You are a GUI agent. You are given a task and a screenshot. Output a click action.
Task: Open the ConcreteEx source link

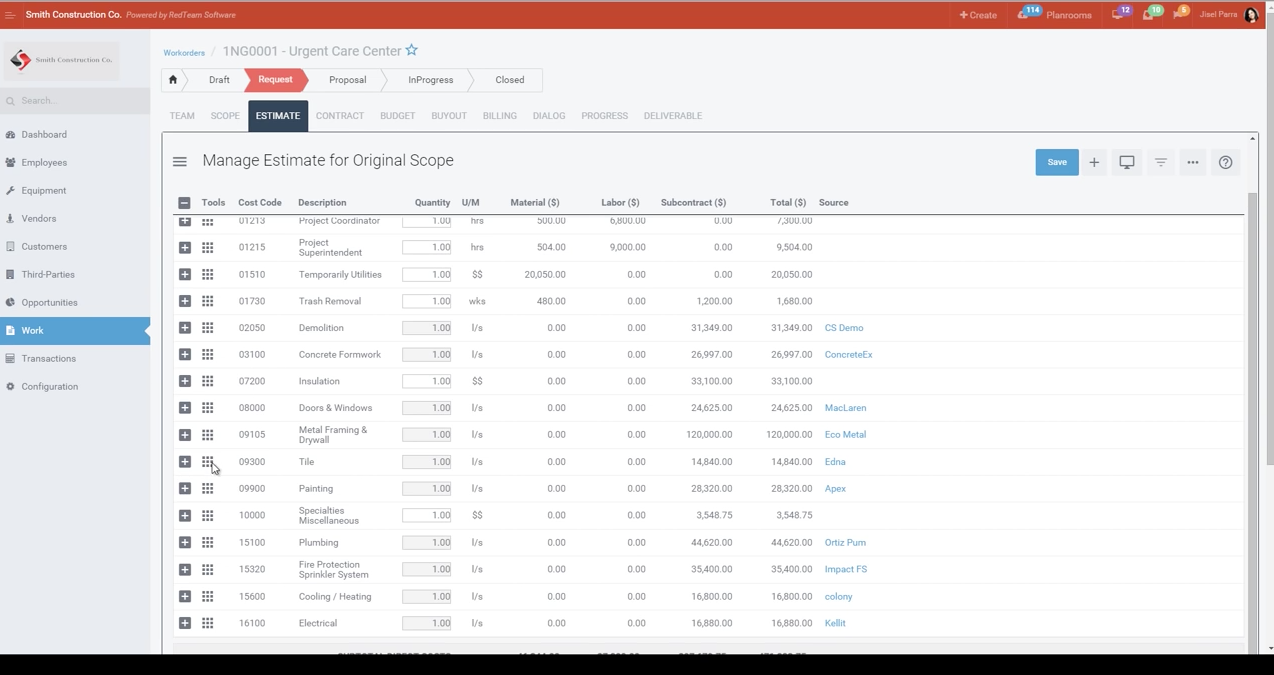pos(848,354)
